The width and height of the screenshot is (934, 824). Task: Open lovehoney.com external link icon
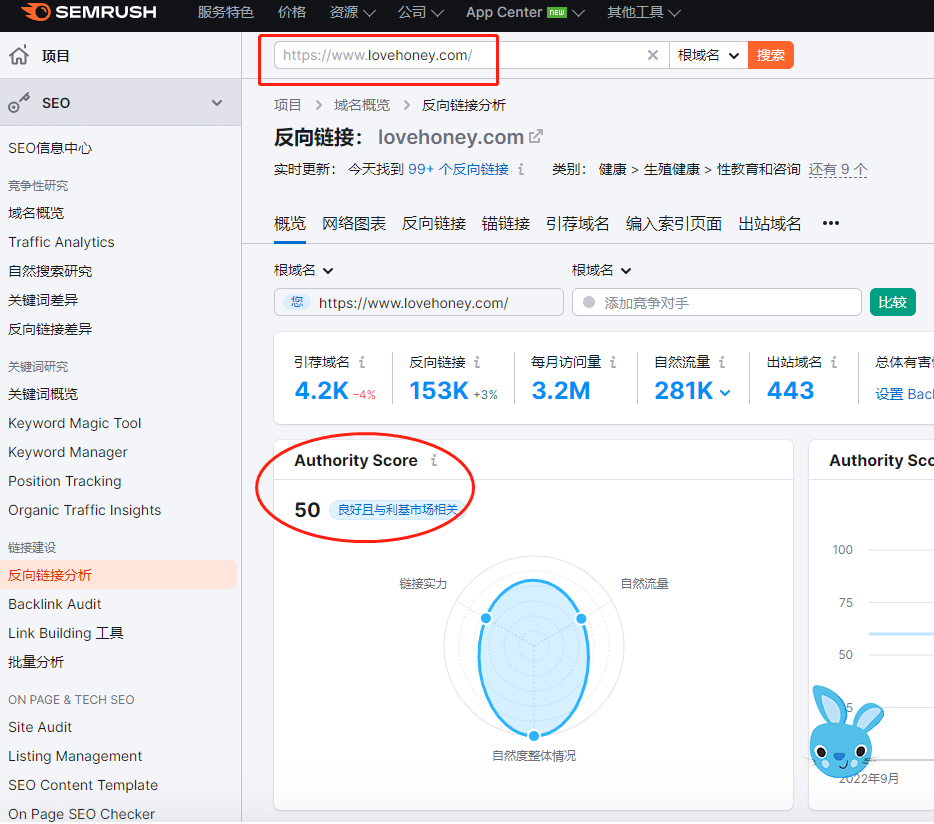click(536, 136)
